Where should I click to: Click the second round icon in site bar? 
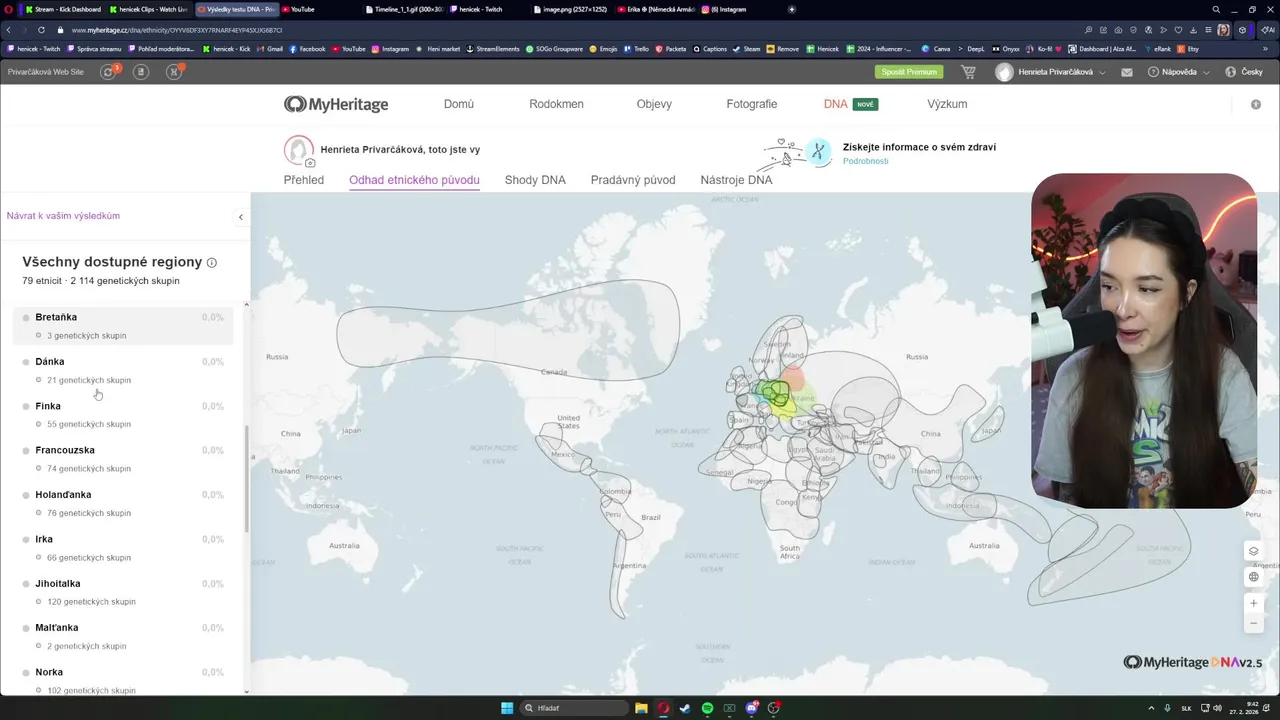(141, 72)
